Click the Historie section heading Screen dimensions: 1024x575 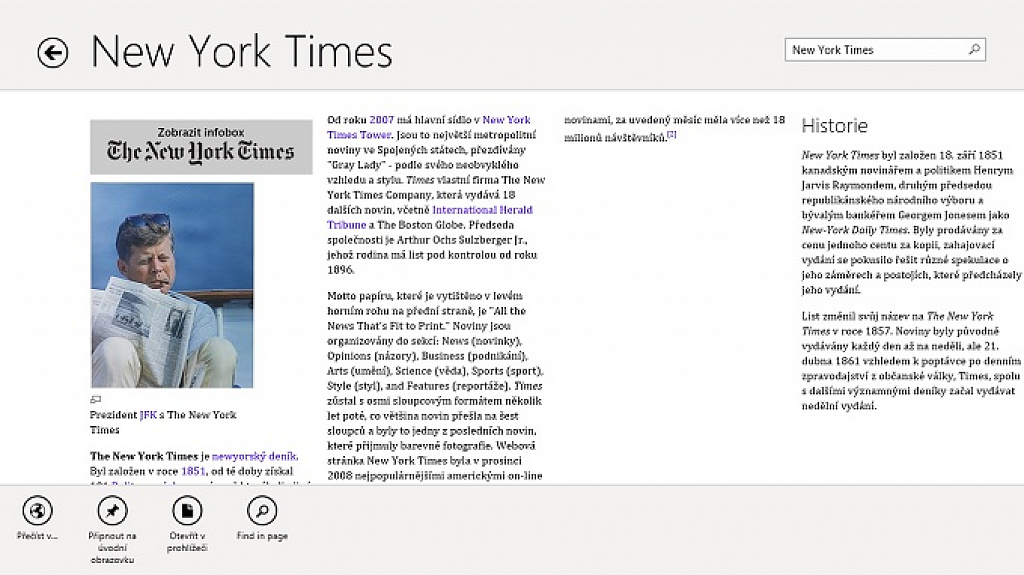[x=835, y=125]
